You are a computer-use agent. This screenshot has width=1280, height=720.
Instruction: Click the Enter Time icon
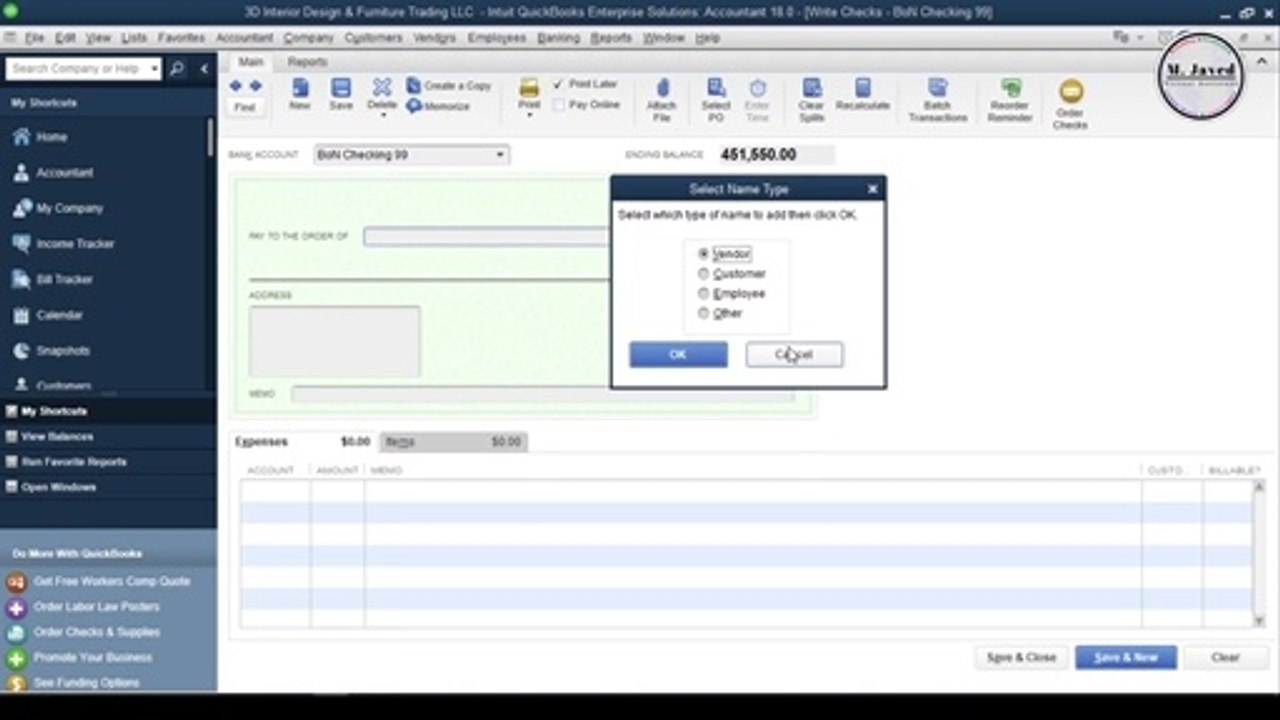click(x=758, y=88)
